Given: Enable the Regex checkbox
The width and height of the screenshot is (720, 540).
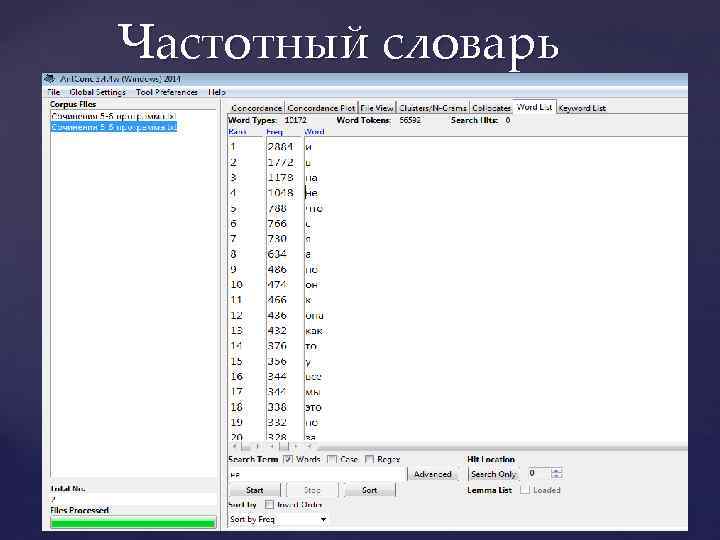Looking at the screenshot, I should point(369,459).
